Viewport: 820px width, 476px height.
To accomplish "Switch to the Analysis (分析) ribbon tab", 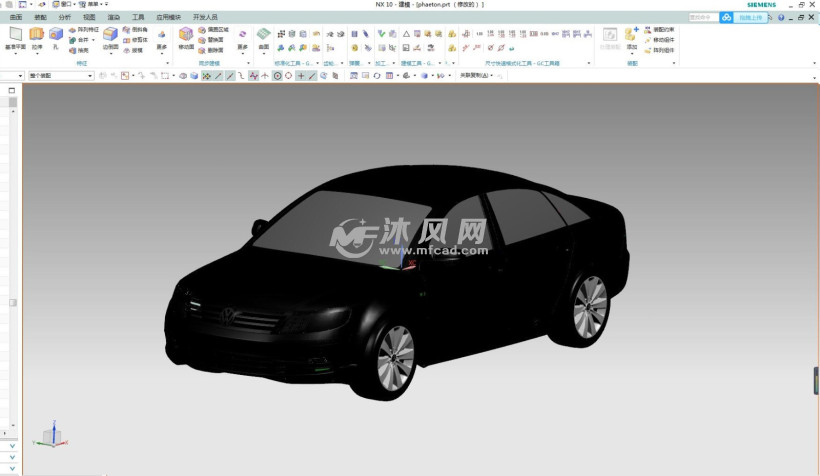I will pos(65,17).
